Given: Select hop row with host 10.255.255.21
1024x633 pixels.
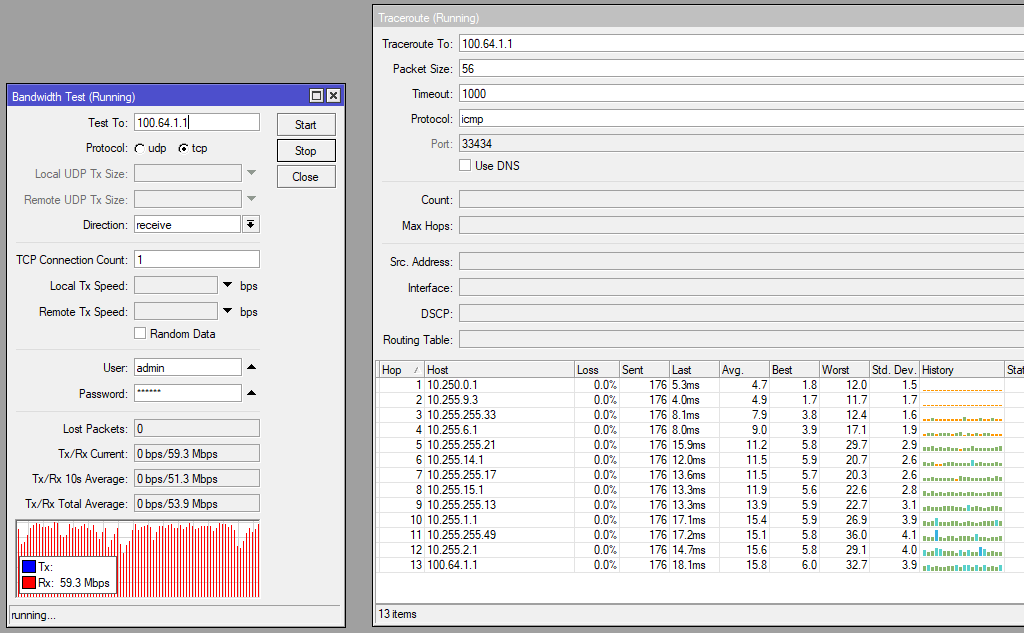Looking at the screenshot, I should (700, 445).
